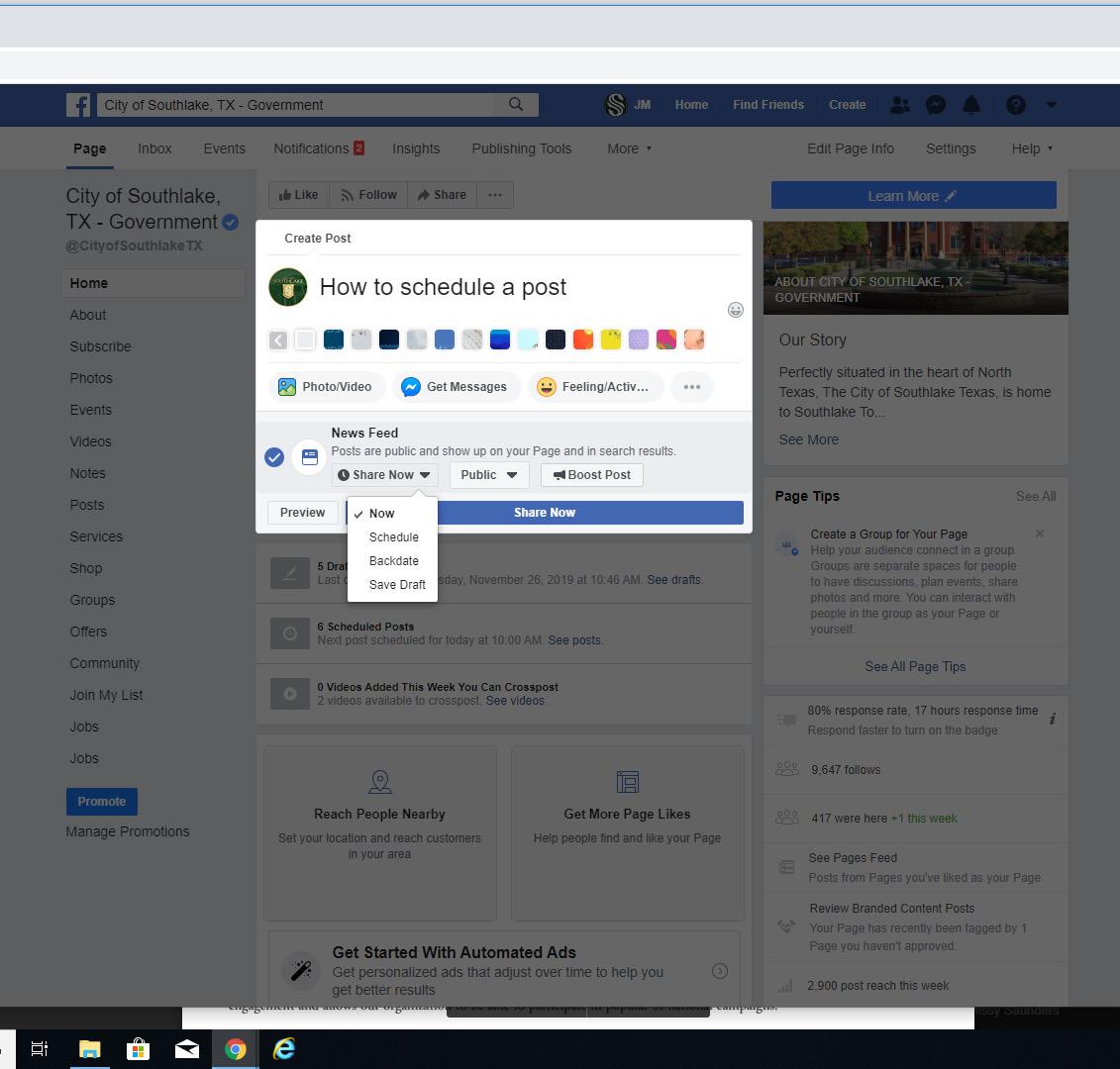Open Internet Explorer from taskbar
Viewport: 1120px width, 1069px height.
tap(283, 1049)
